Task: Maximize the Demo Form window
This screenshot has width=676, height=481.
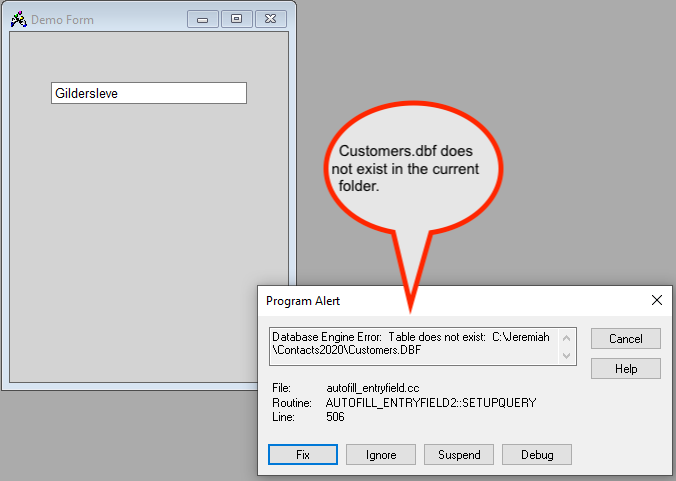Action: (x=237, y=19)
